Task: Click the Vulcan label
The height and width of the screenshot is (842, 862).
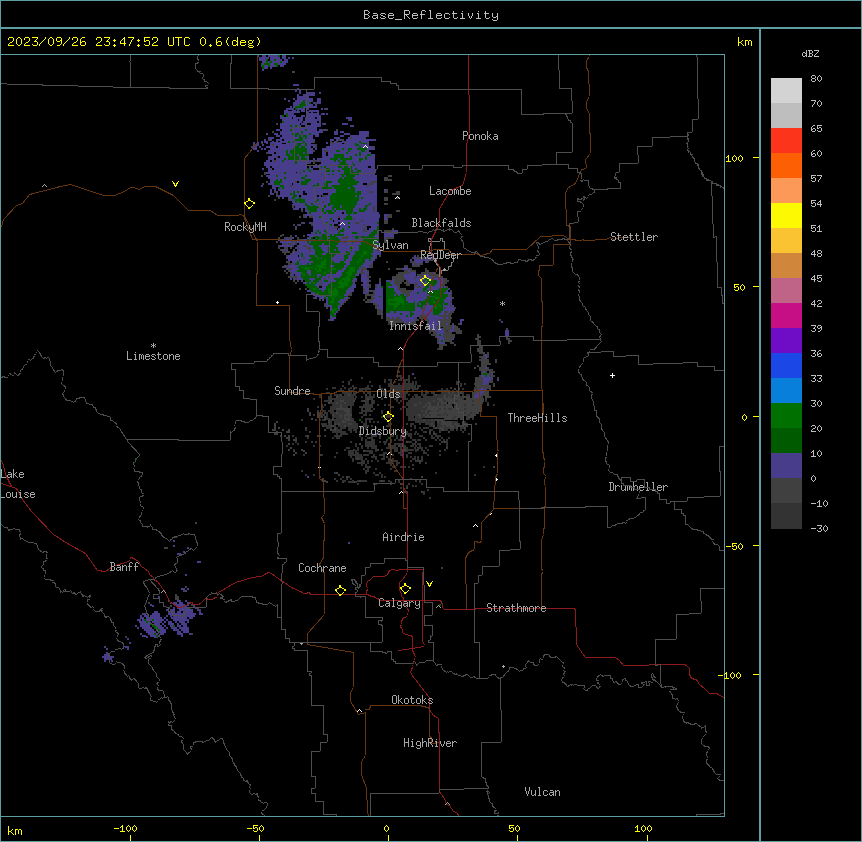Action: click(x=543, y=792)
